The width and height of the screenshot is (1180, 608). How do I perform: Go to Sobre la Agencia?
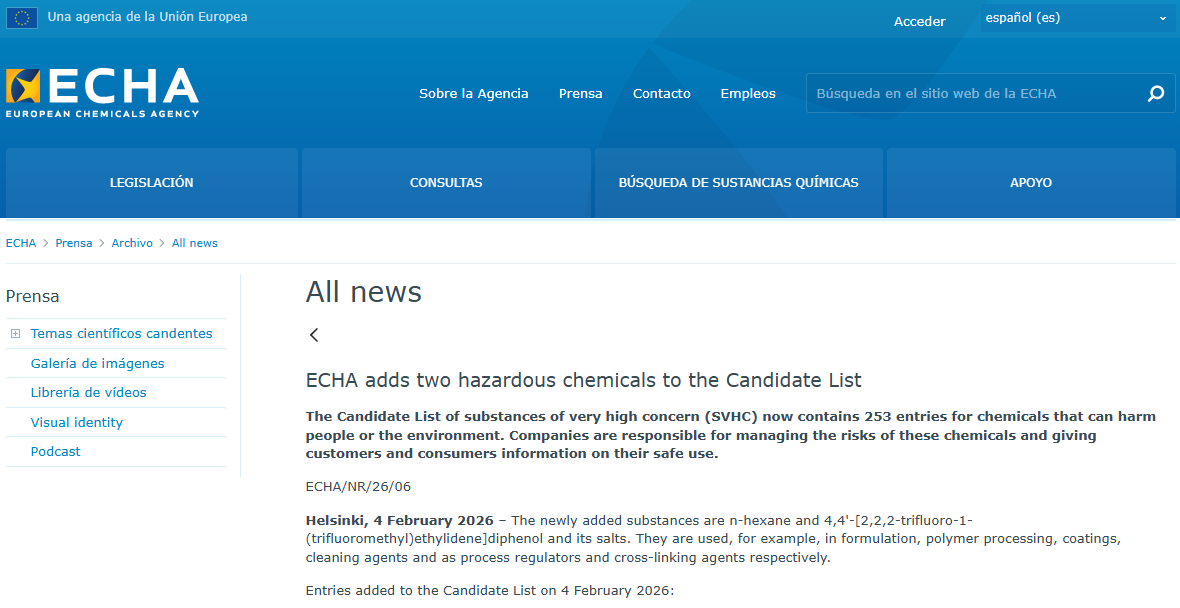click(474, 94)
